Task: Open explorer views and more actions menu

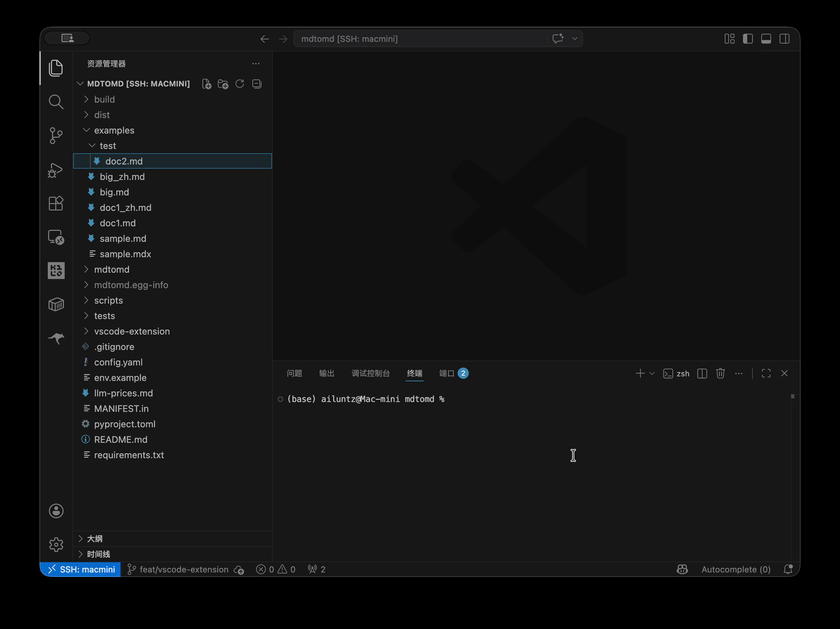Action: click(256, 64)
